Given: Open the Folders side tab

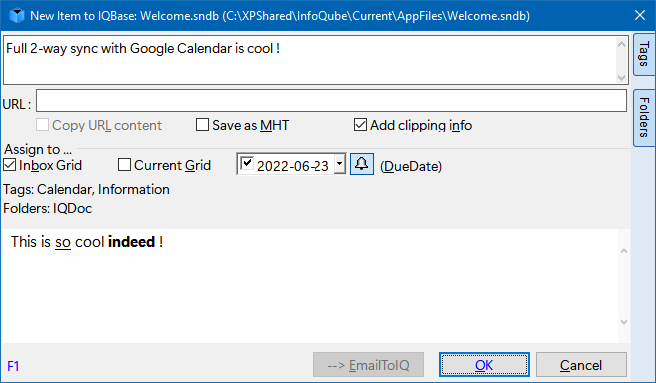Looking at the screenshot, I should pyautogui.click(x=644, y=118).
